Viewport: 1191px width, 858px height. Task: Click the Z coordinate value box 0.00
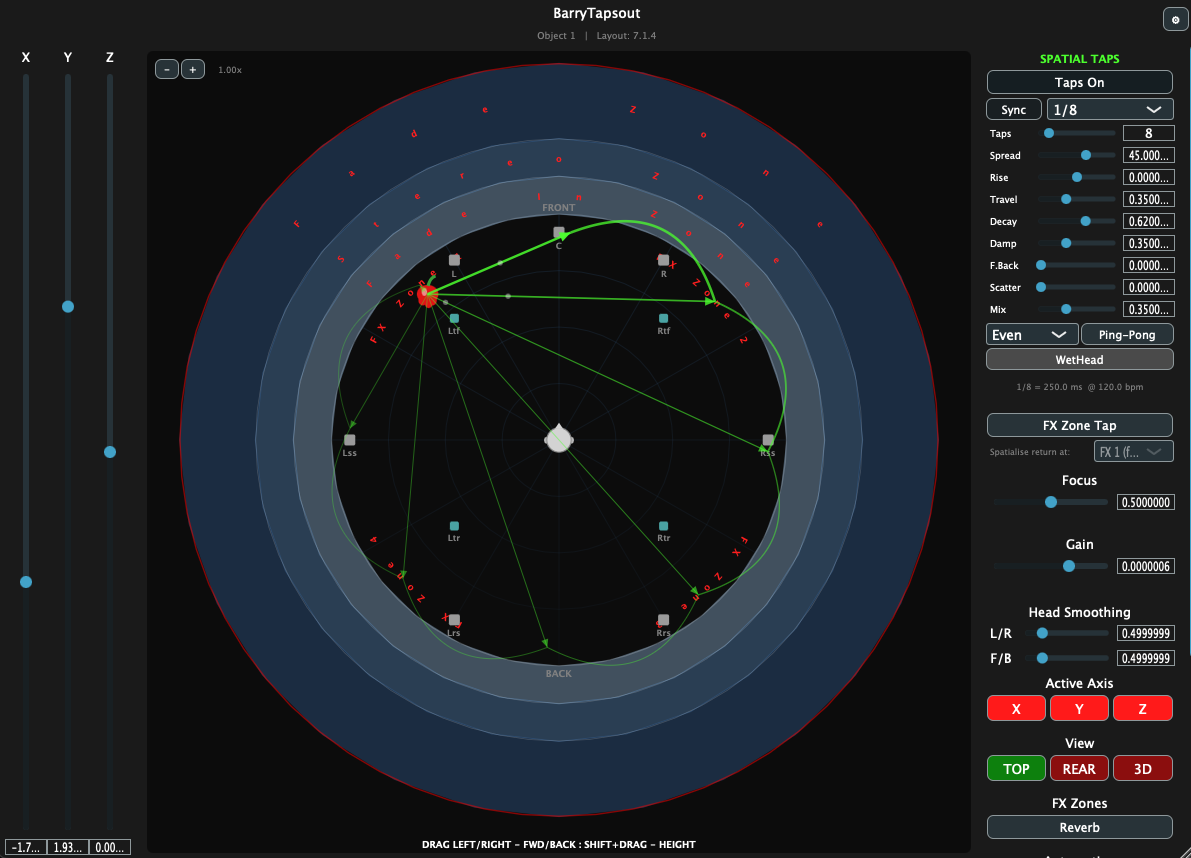[x=109, y=847]
